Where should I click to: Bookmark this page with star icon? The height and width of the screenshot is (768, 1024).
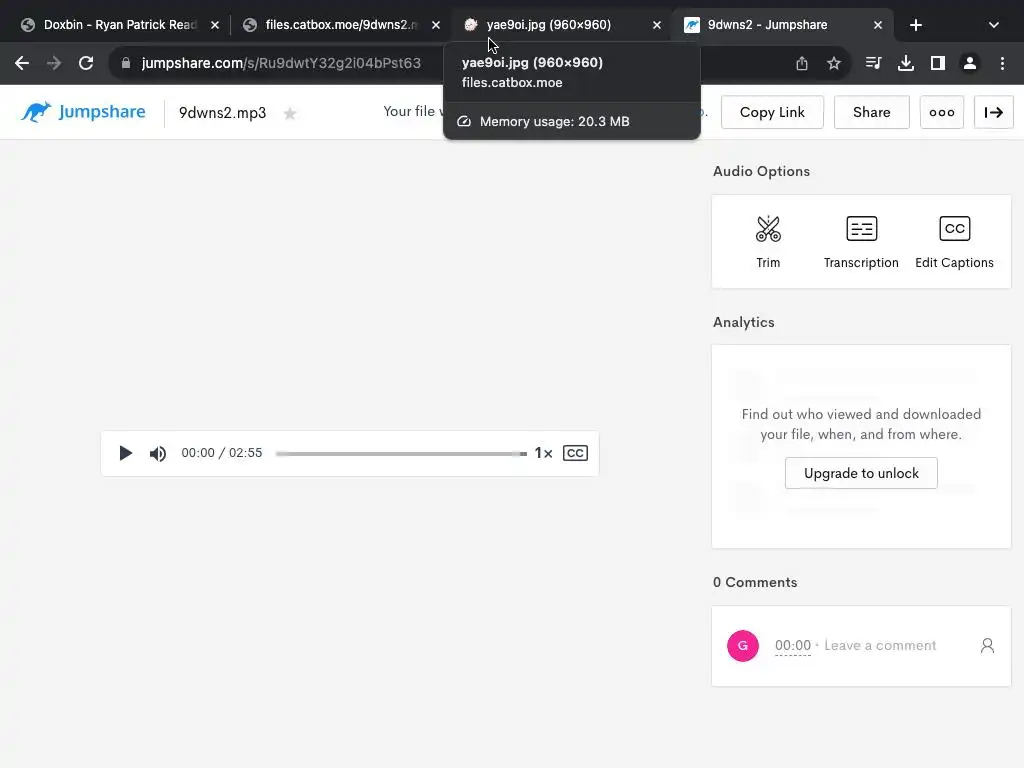(833, 63)
